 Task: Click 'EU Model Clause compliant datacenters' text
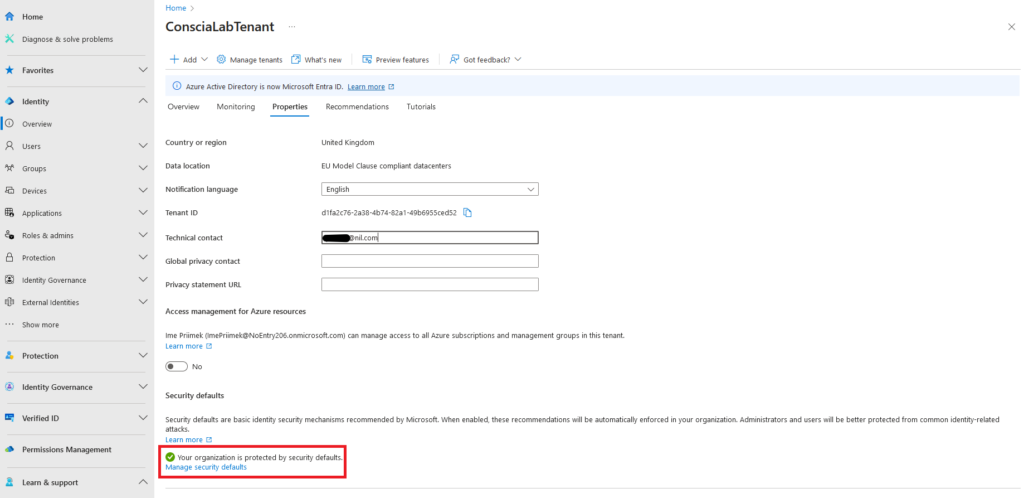(x=387, y=166)
